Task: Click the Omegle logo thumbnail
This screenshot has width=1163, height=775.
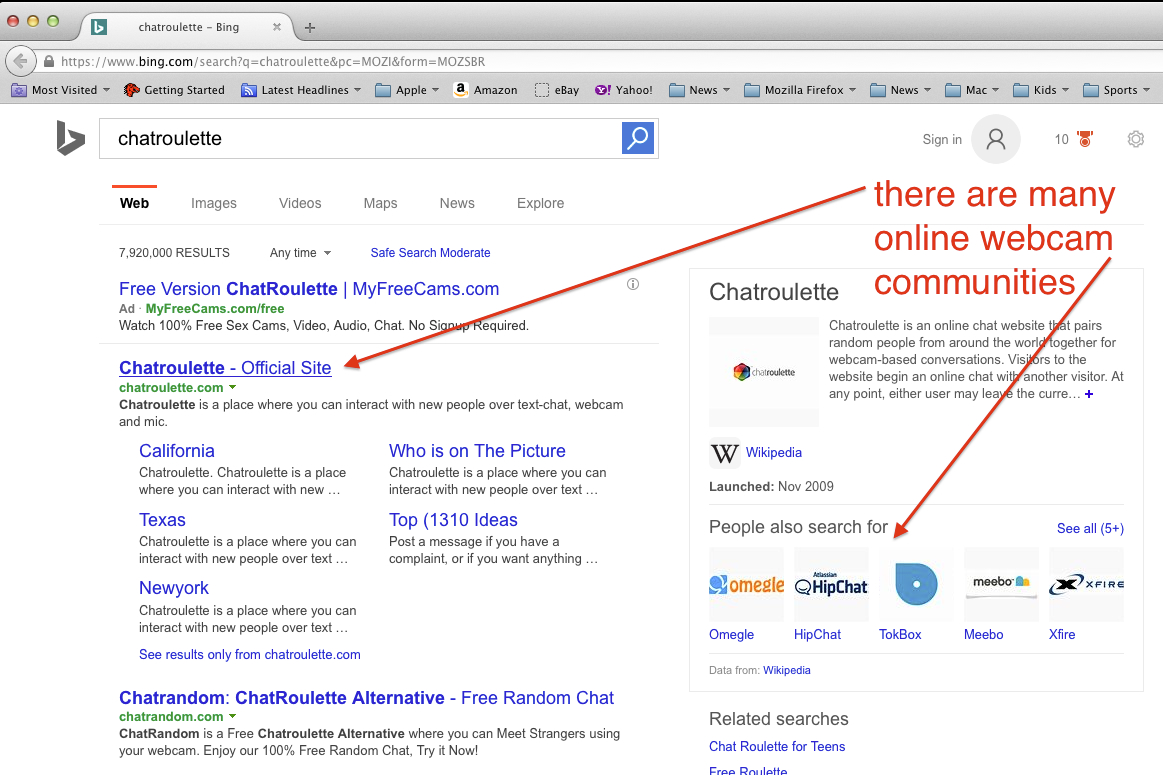Action: pos(746,584)
